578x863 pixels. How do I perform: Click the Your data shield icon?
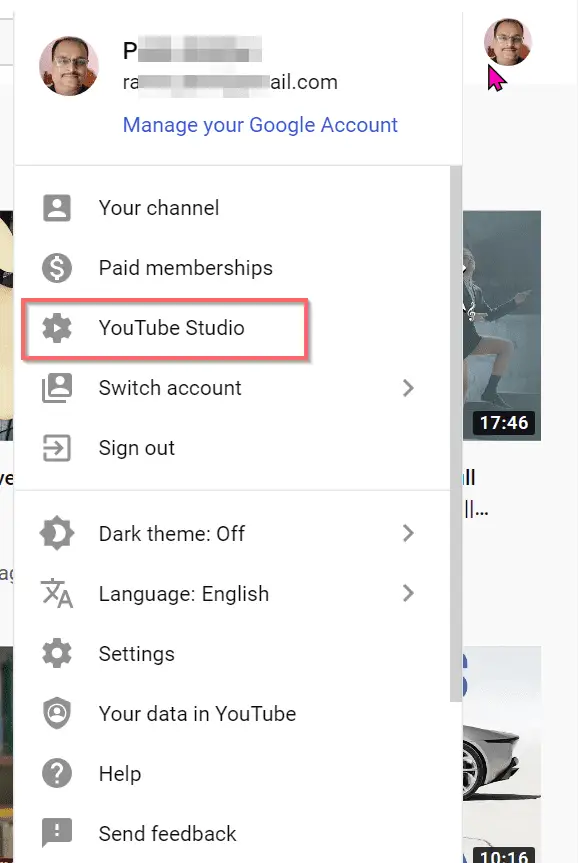coord(57,713)
